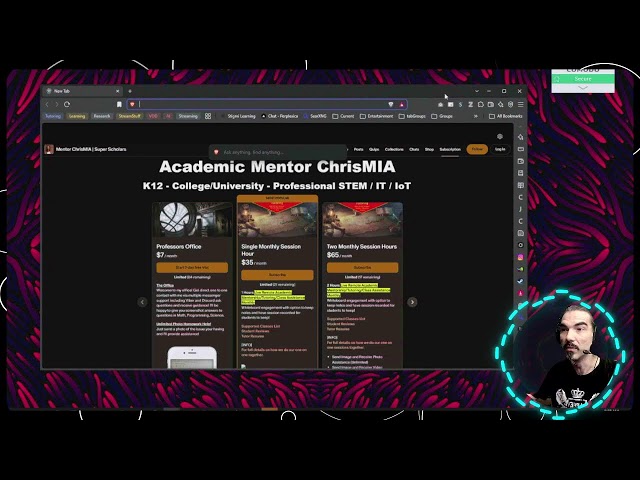Viewport: 640px width, 480px height.
Task: Click the Mentor ChrisMIA profile avatar
Action: 49,149
